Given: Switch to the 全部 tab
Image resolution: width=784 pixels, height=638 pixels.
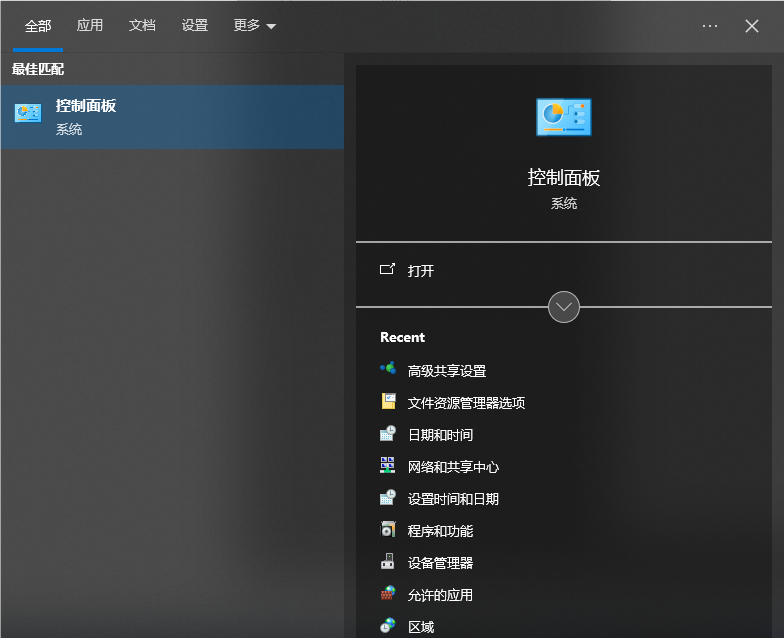Looking at the screenshot, I should pyautogui.click(x=38, y=26).
